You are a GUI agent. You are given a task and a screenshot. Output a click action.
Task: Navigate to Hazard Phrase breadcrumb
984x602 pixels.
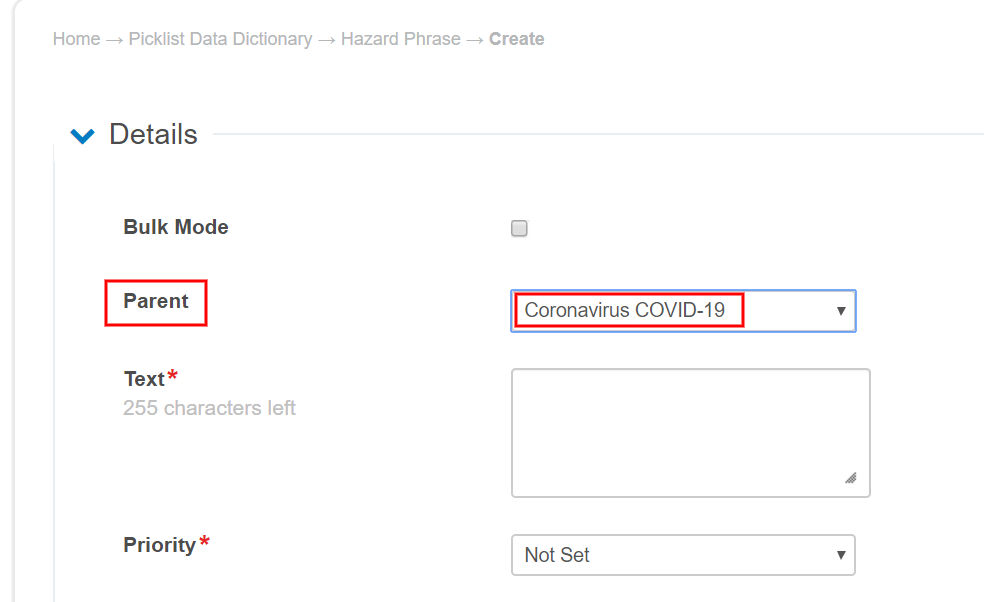pyautogui.click(x=400, y=39)
